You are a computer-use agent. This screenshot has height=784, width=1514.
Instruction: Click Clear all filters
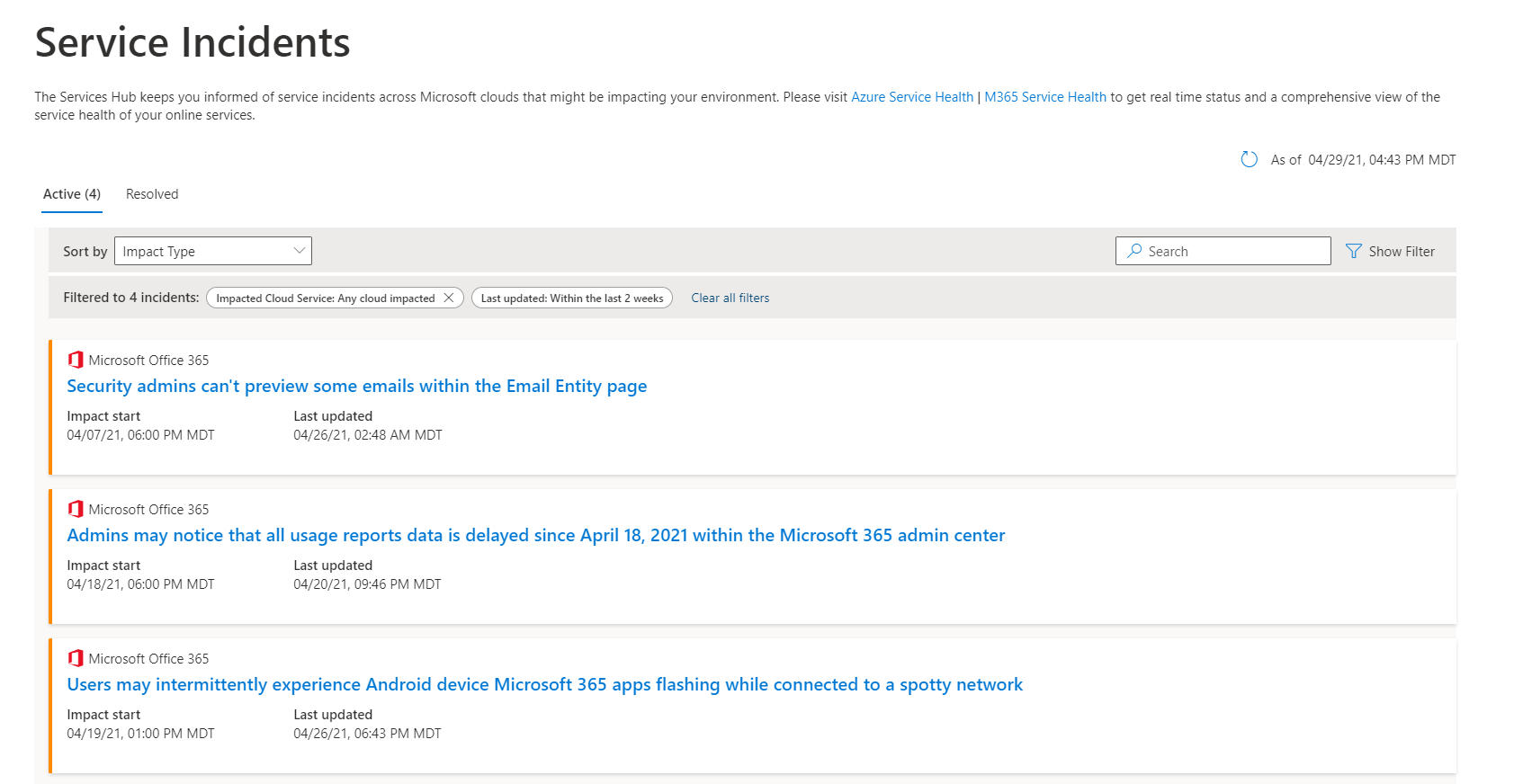click(x=730, y=298)
